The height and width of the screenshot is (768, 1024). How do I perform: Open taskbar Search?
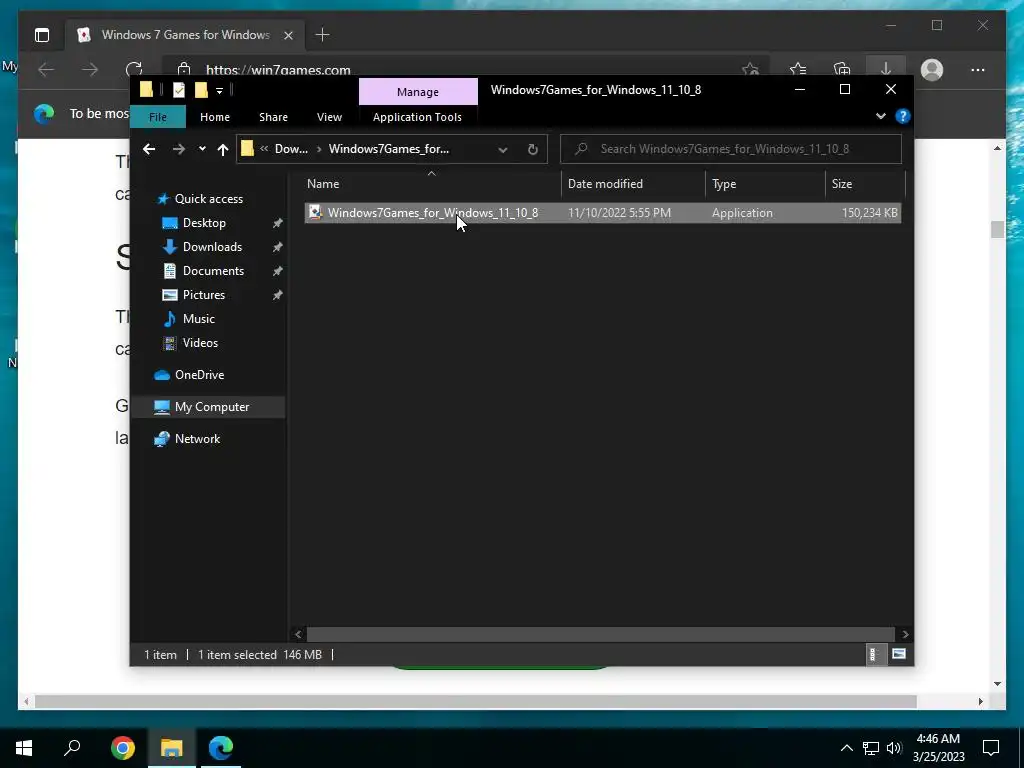coord(72,747)
